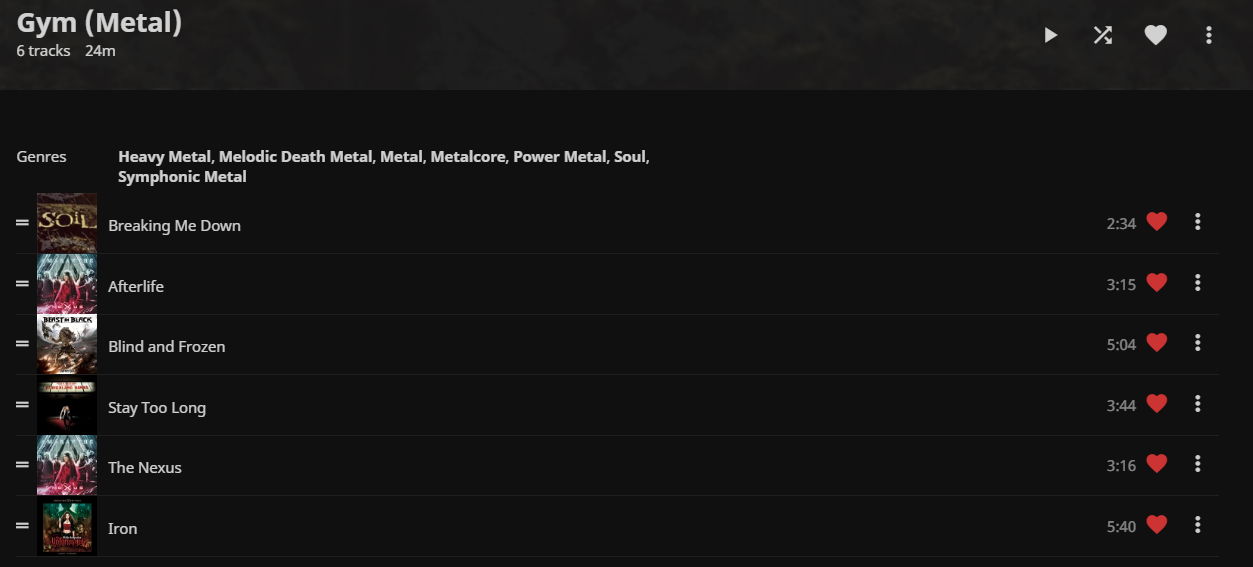Open more options for The Nexus

click(1198, 464)
